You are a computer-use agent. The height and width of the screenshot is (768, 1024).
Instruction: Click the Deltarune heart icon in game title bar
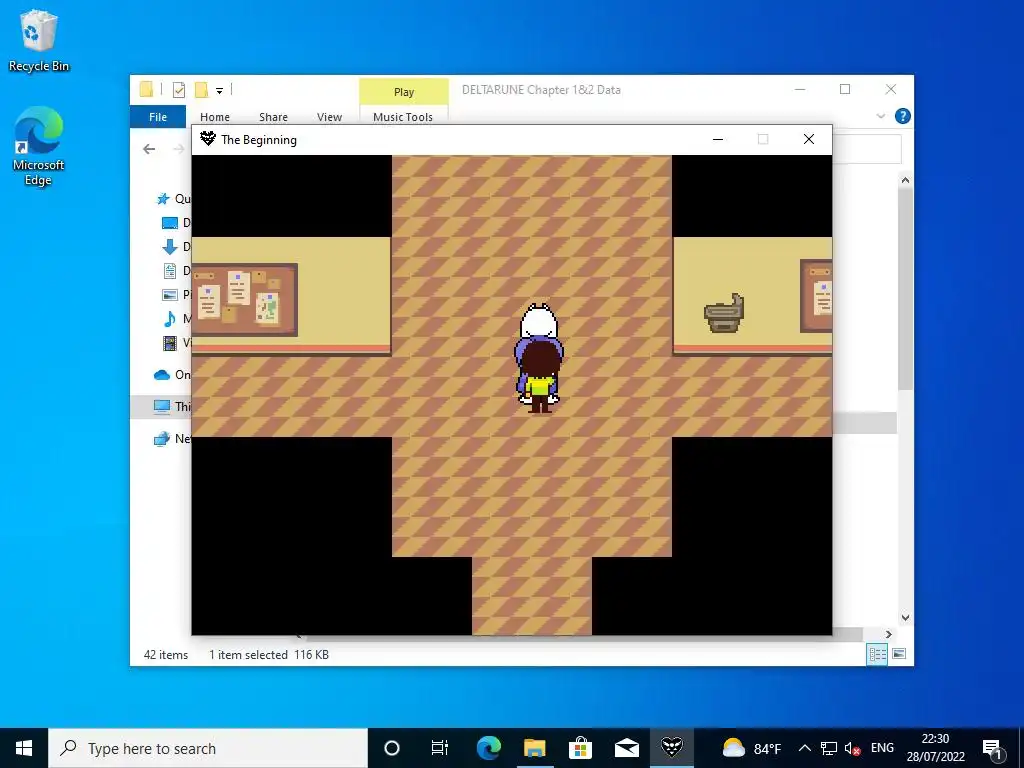point(208,138)
